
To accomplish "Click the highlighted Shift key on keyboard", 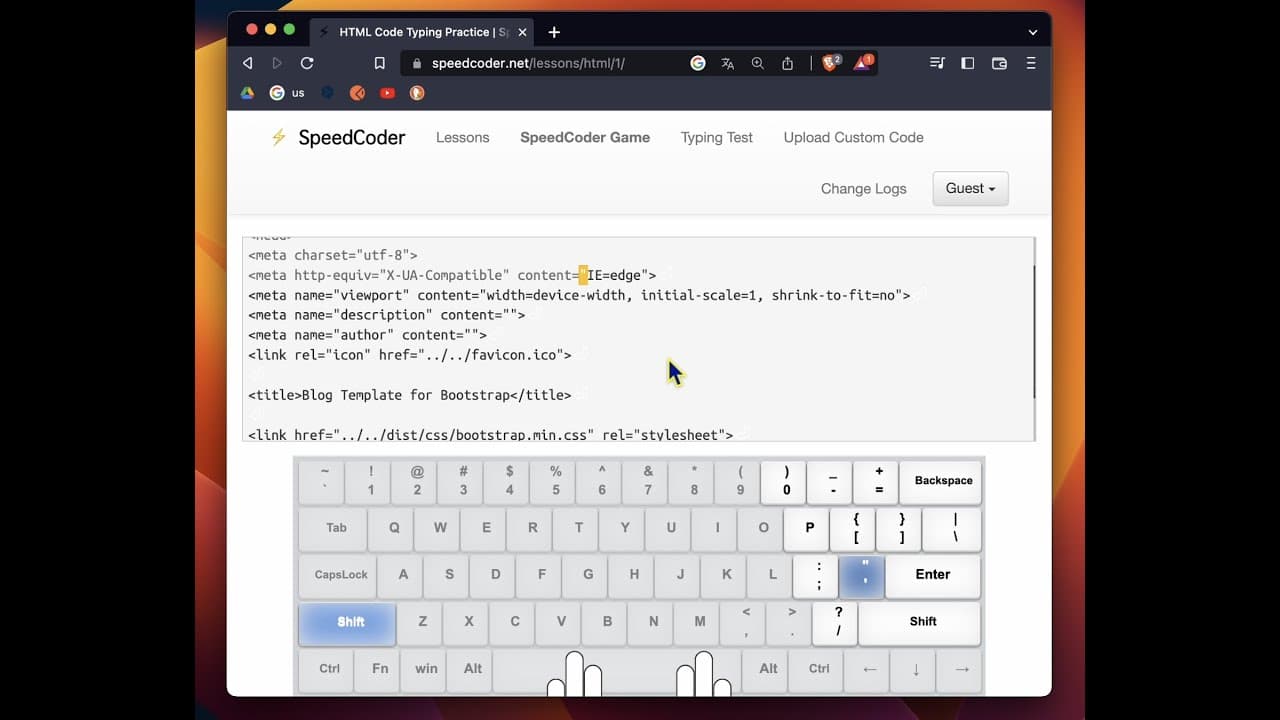I will (348, 622).
